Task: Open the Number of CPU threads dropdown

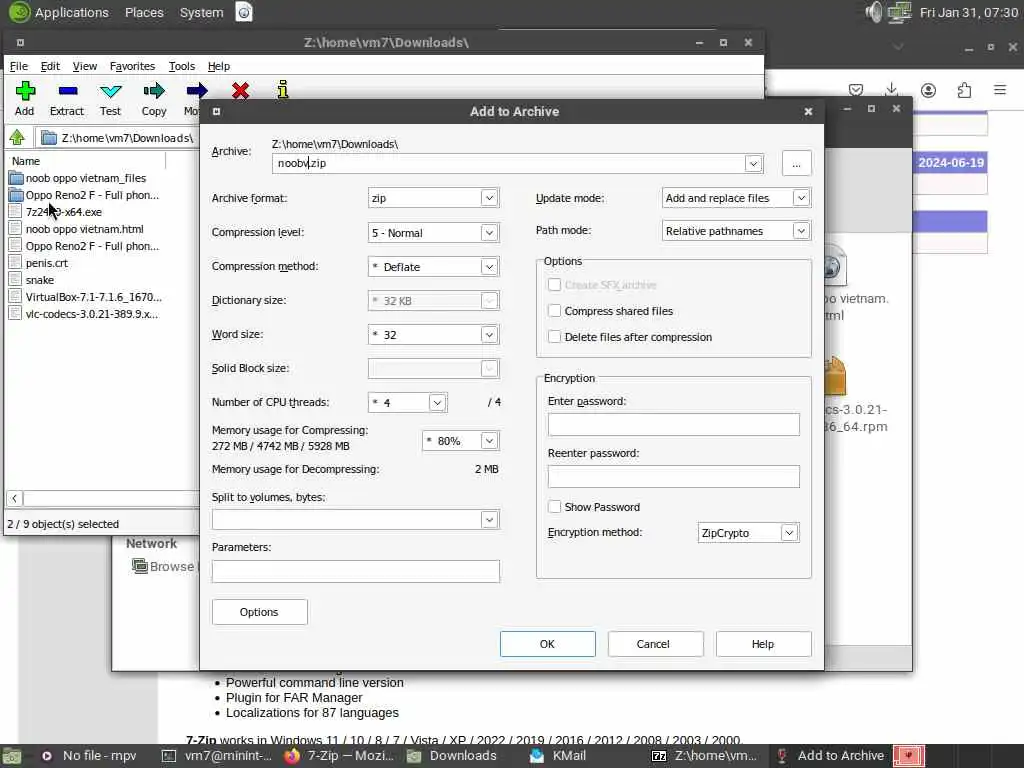Action: pos(438,402)
